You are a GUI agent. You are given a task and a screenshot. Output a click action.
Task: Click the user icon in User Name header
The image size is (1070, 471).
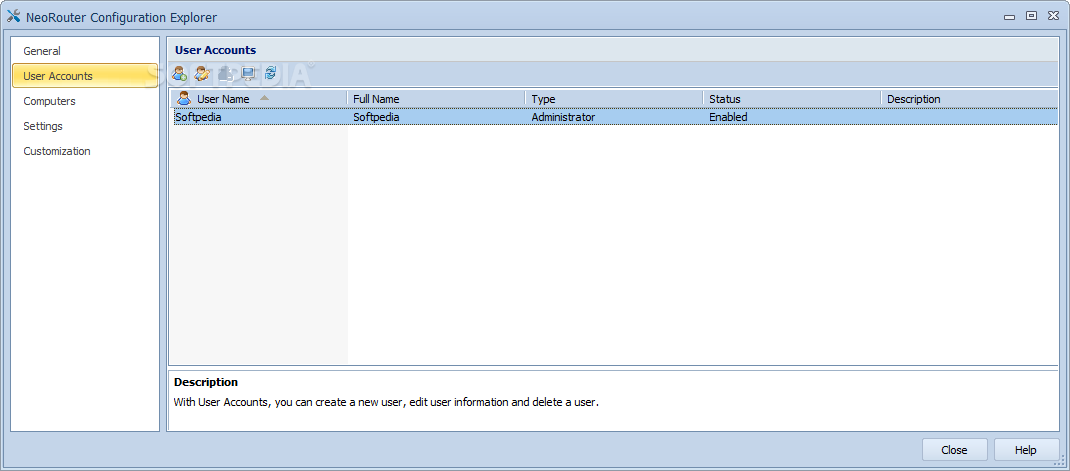point(184,98)
